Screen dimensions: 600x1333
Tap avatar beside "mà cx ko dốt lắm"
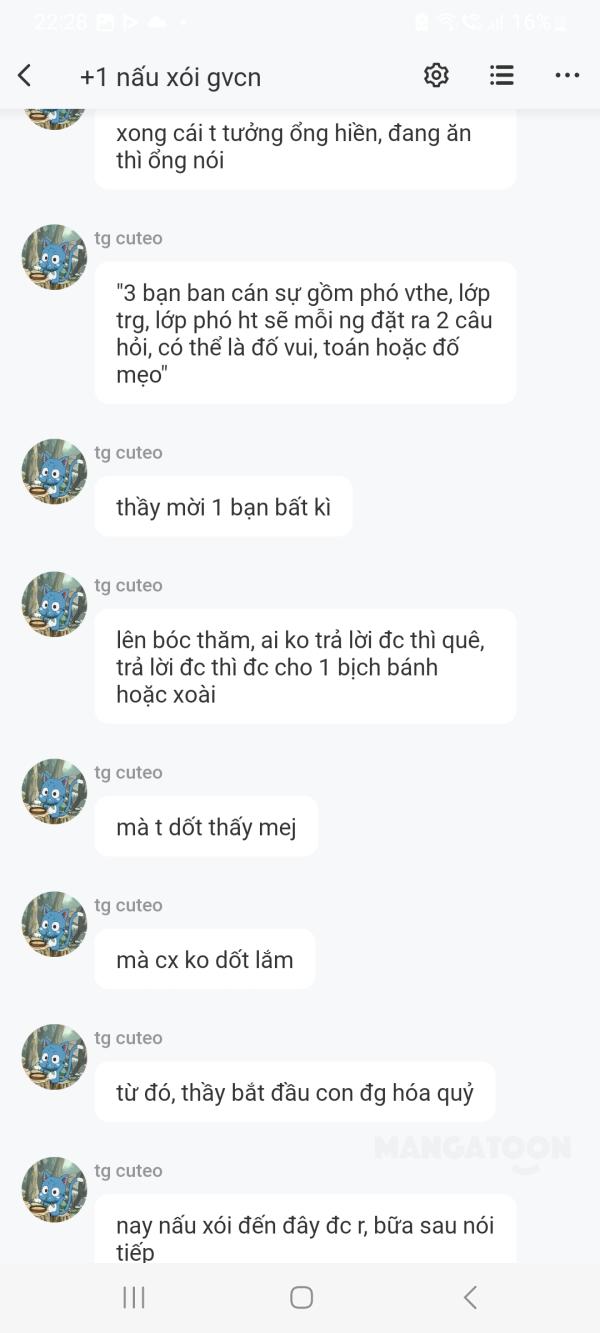54,924
